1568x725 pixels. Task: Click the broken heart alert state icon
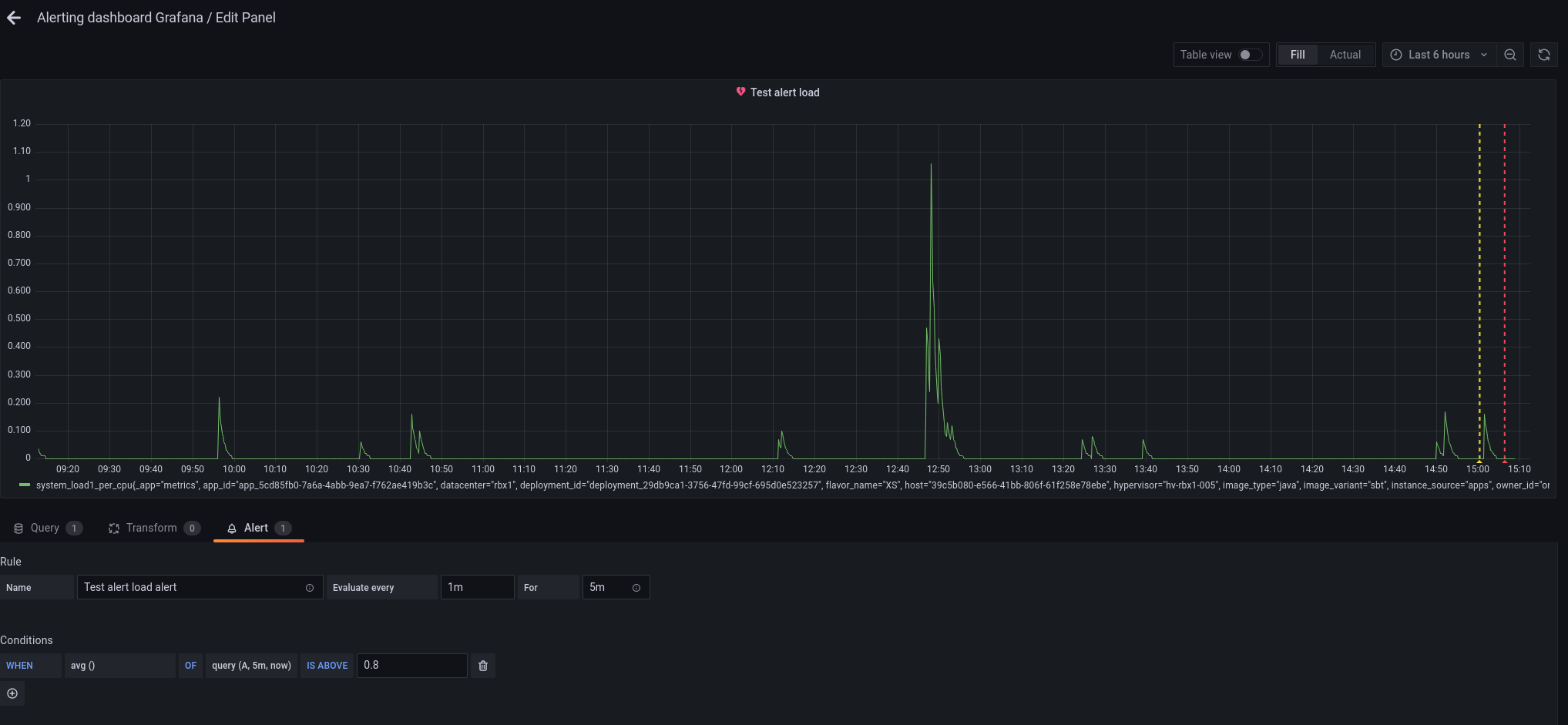click(x=740, y=92)
